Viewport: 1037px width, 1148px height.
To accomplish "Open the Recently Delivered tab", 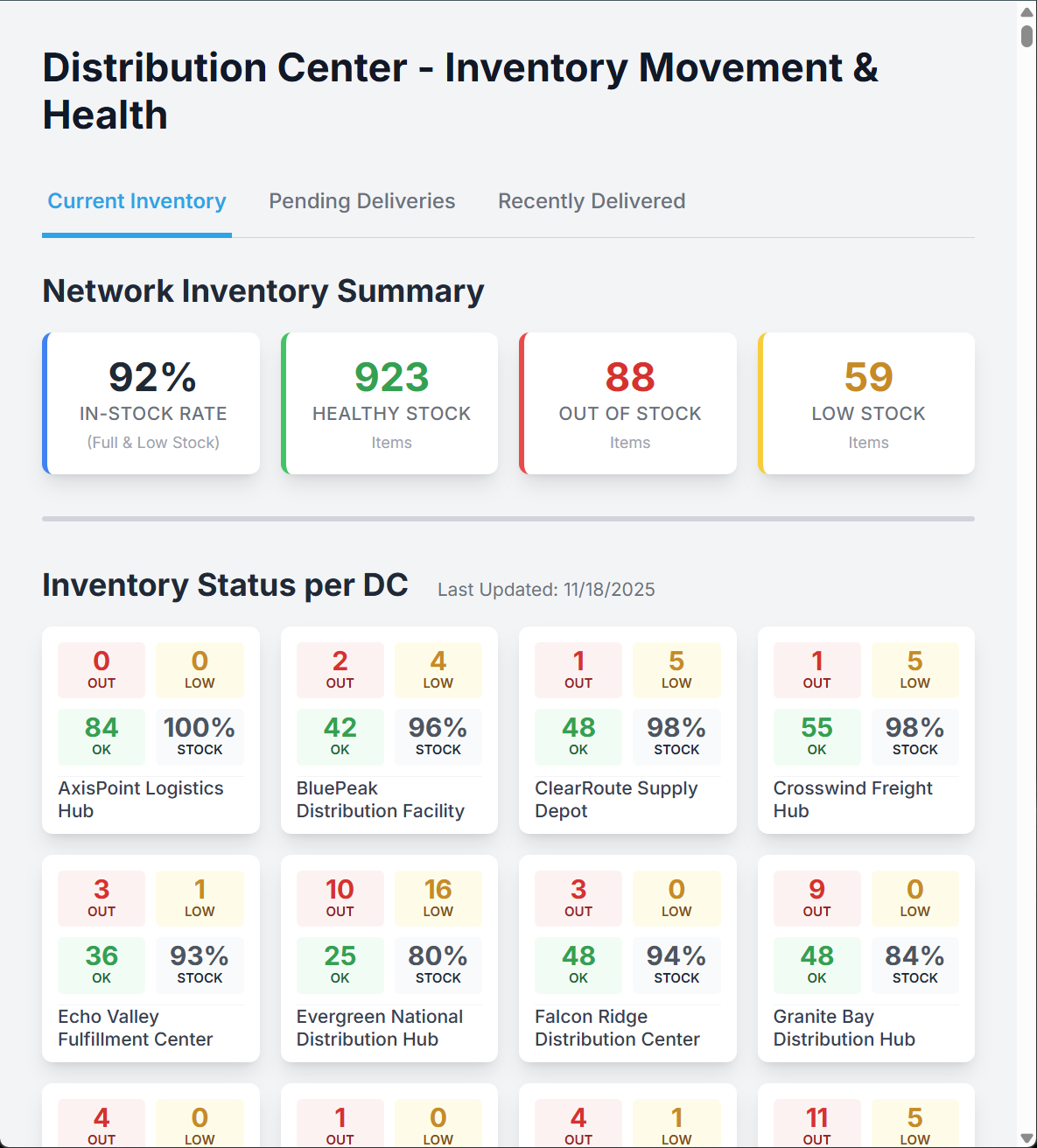I will 591,201.
